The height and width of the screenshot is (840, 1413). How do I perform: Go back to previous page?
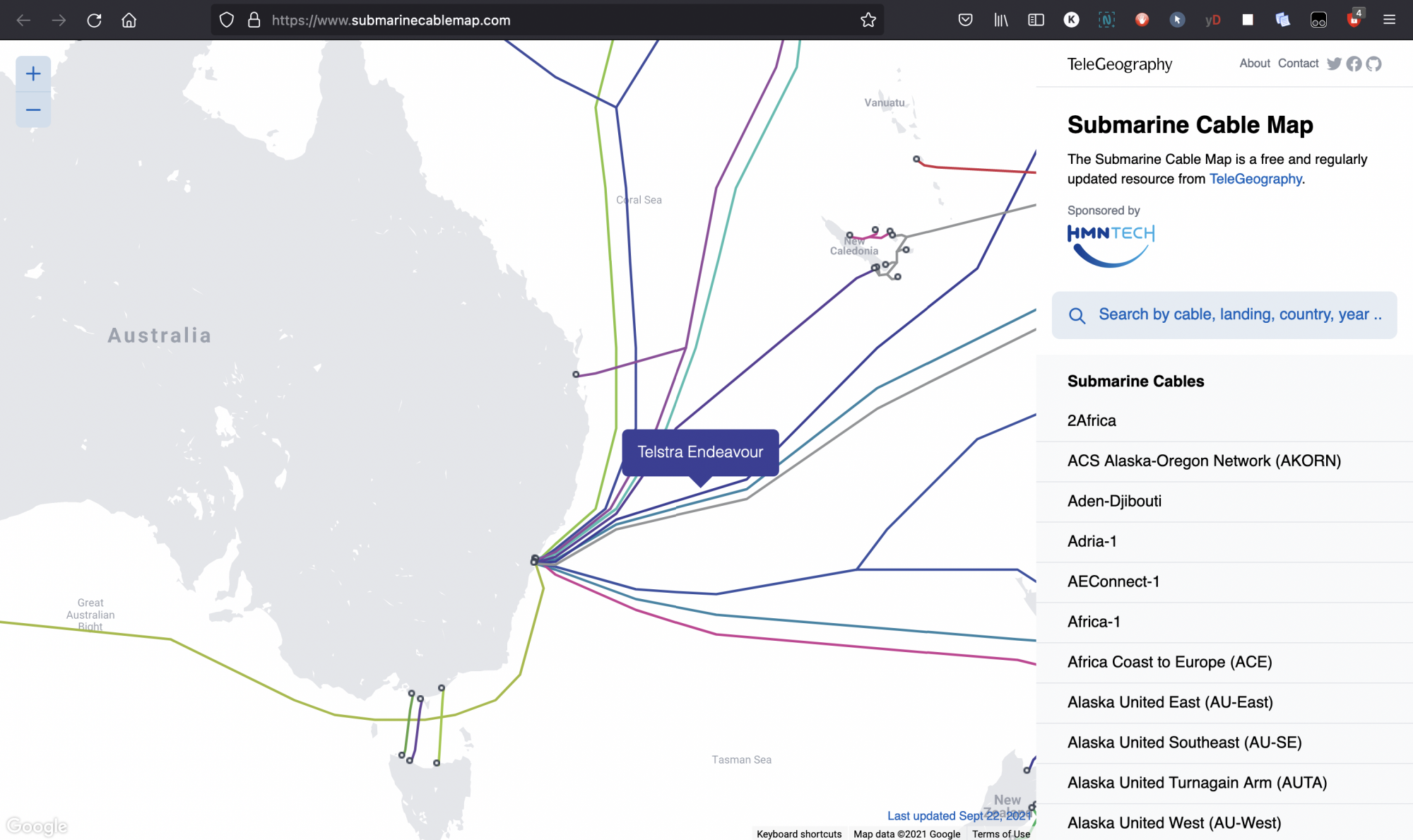23,20
